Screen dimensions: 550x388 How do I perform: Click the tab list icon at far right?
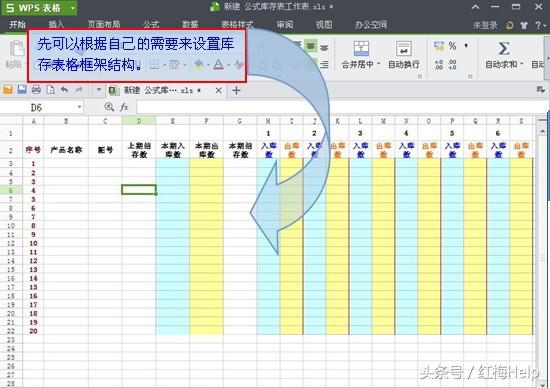(541, 90)
